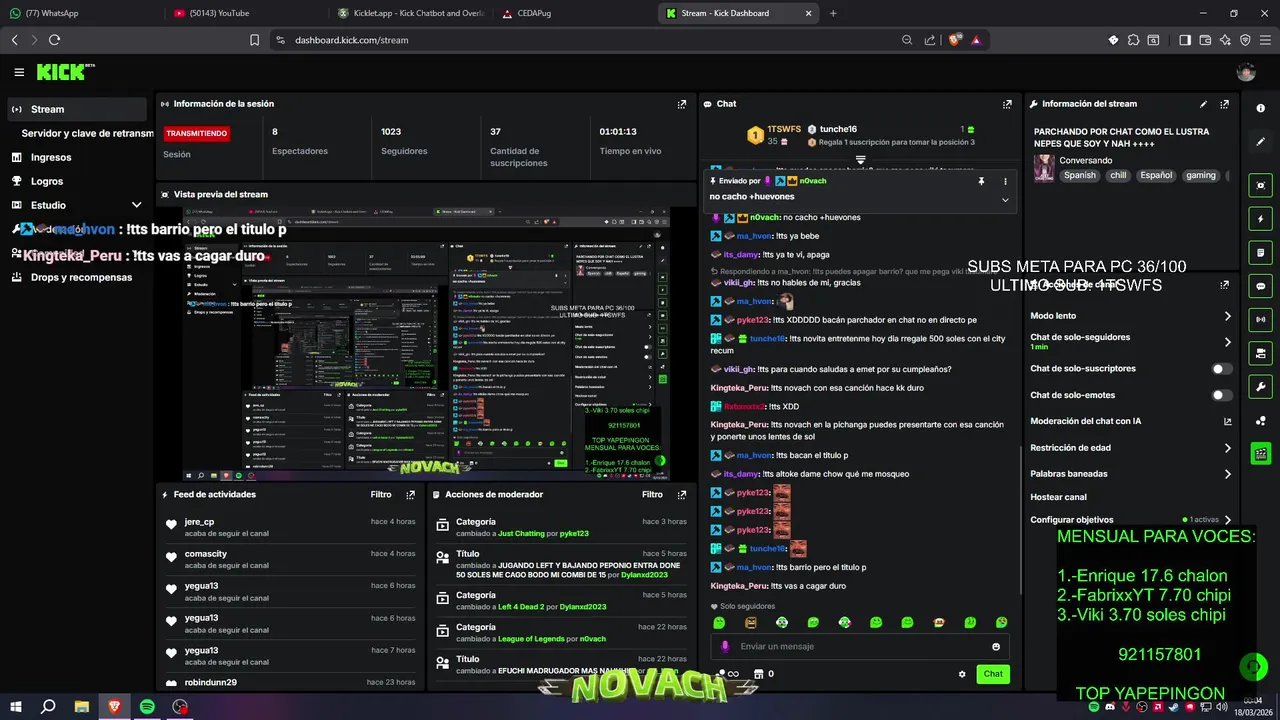Open the Filtro in Feed de actividades
Viewport: 1280px width, 720px height.
[381, 494]
